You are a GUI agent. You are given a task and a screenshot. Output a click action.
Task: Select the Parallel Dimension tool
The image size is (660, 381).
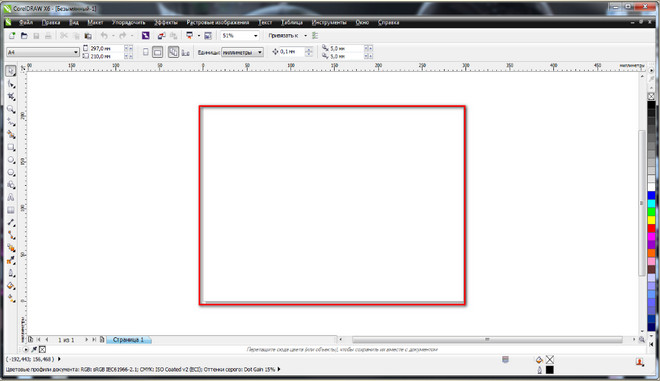tap(11, 223)
